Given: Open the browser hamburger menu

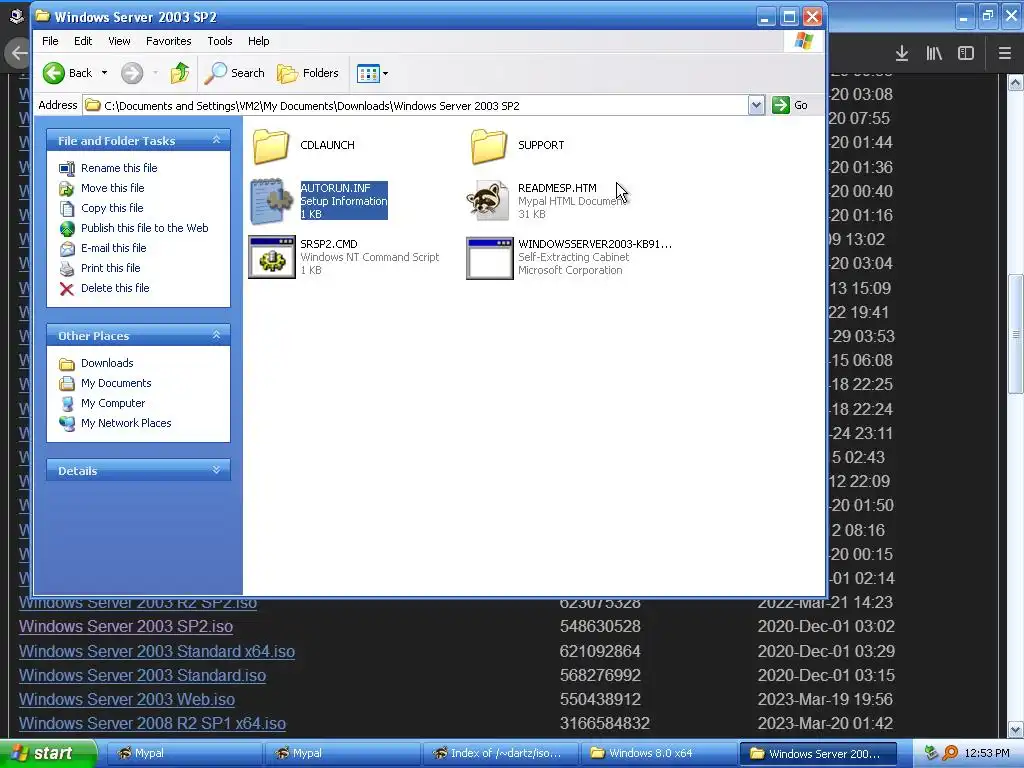Looking at the screenshot, I should pyautogui.click(x=1005, y=54).
